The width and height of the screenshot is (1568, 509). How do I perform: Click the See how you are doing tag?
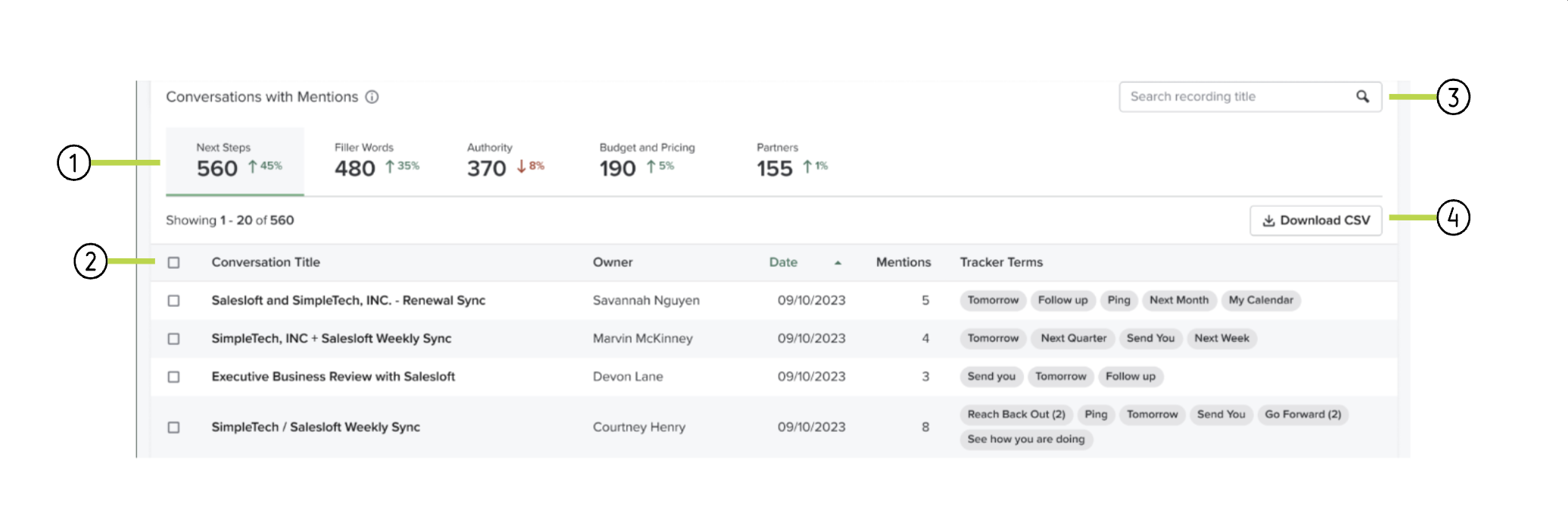point(1025,439)
